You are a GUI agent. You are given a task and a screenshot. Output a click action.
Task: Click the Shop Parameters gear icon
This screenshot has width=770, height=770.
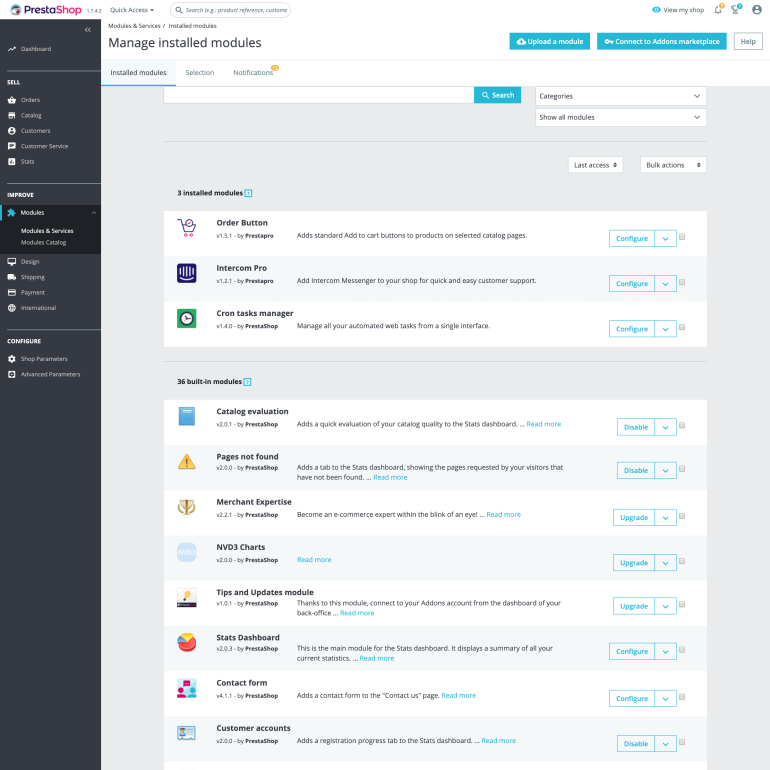click(x=12, y=359)
